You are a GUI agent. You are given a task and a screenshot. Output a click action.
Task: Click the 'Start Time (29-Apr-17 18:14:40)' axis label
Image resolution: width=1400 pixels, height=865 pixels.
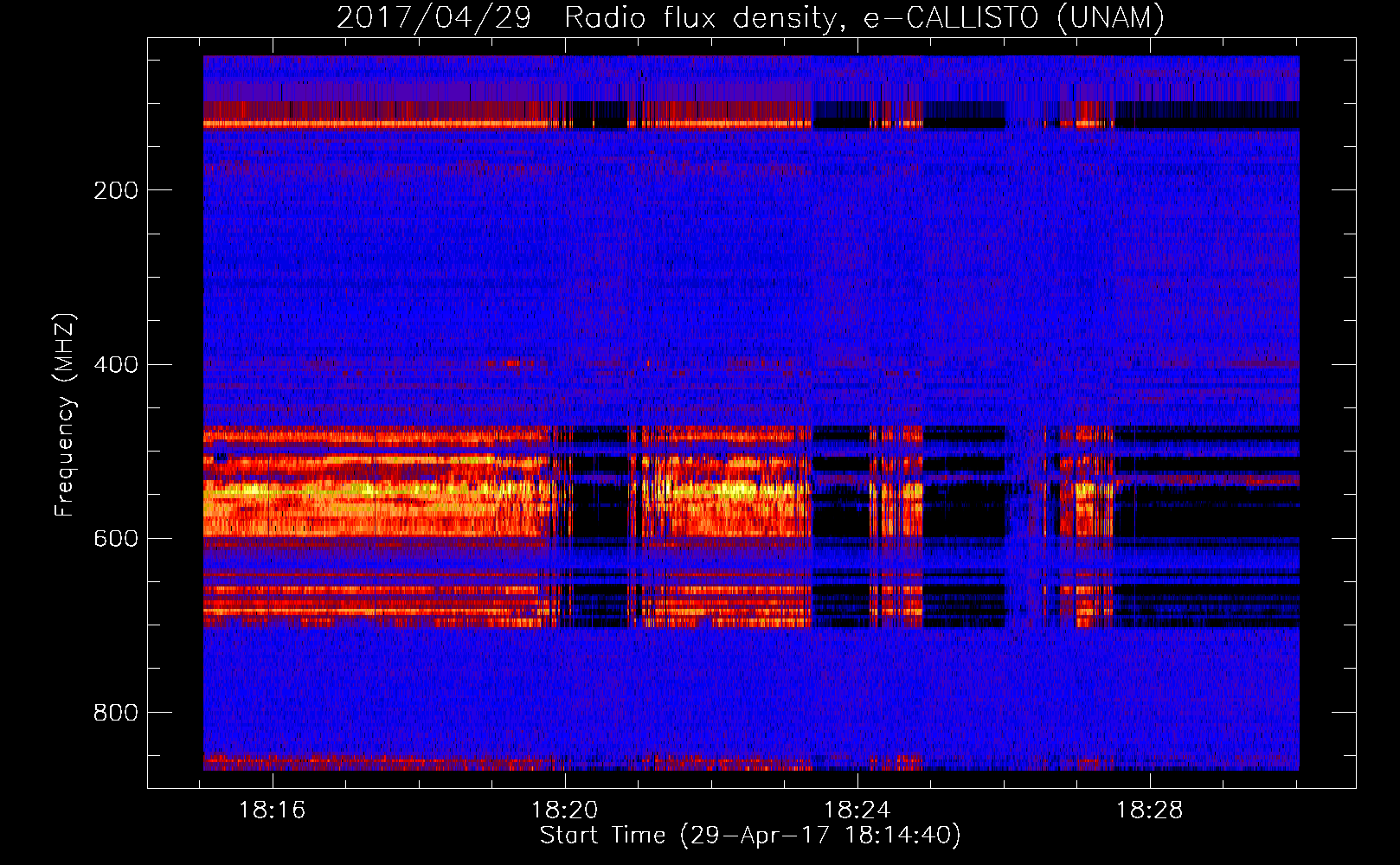750,836
